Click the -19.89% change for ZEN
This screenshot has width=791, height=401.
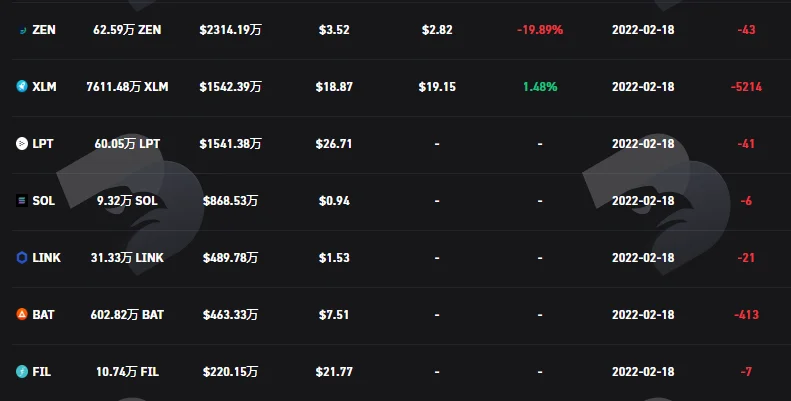click(540, 30)
